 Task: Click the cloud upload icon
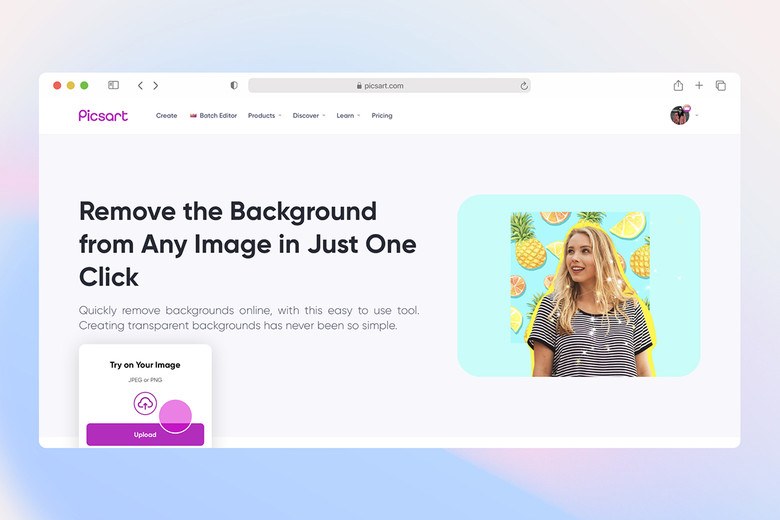(146, 403)
